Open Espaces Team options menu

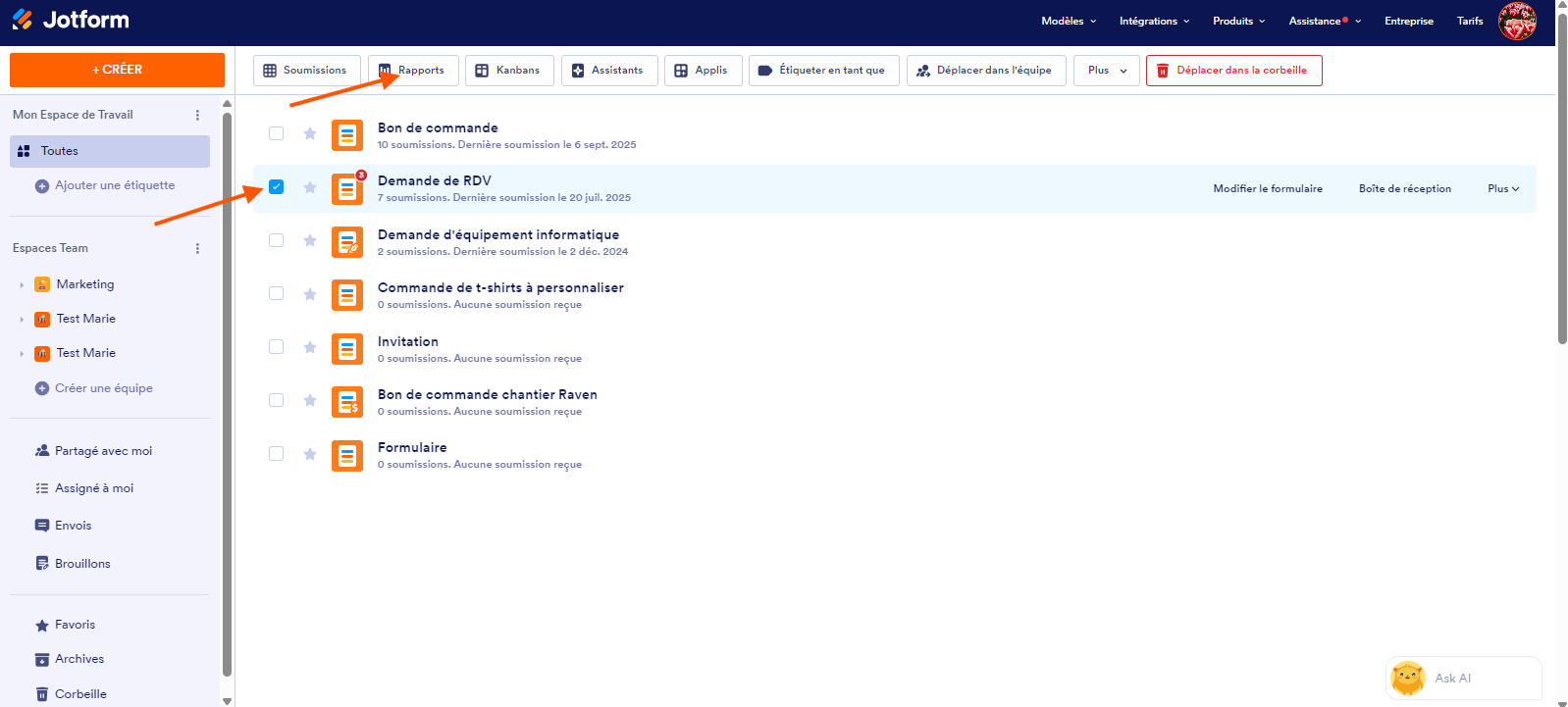pos(197,248)
